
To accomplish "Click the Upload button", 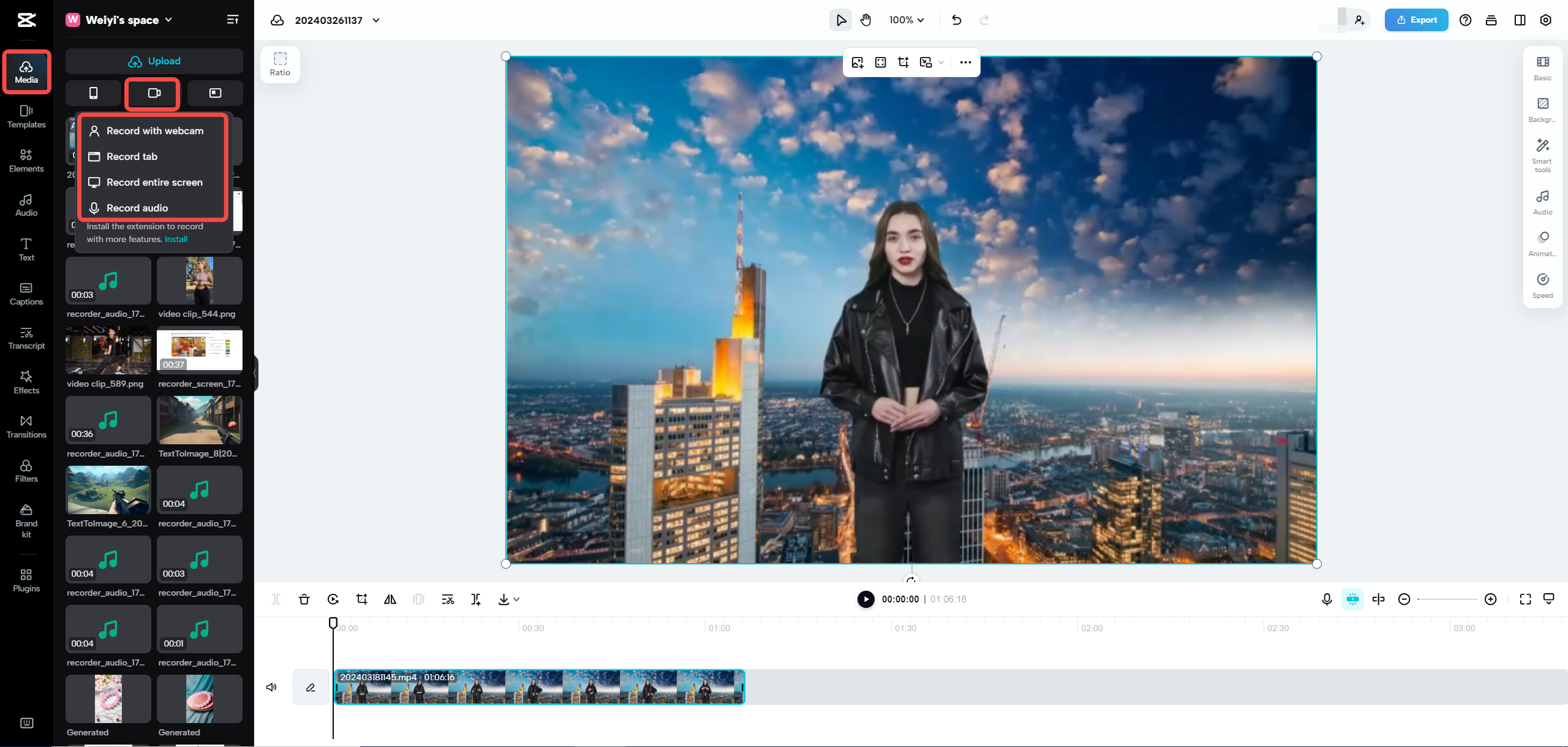I will tap(154, 61).
